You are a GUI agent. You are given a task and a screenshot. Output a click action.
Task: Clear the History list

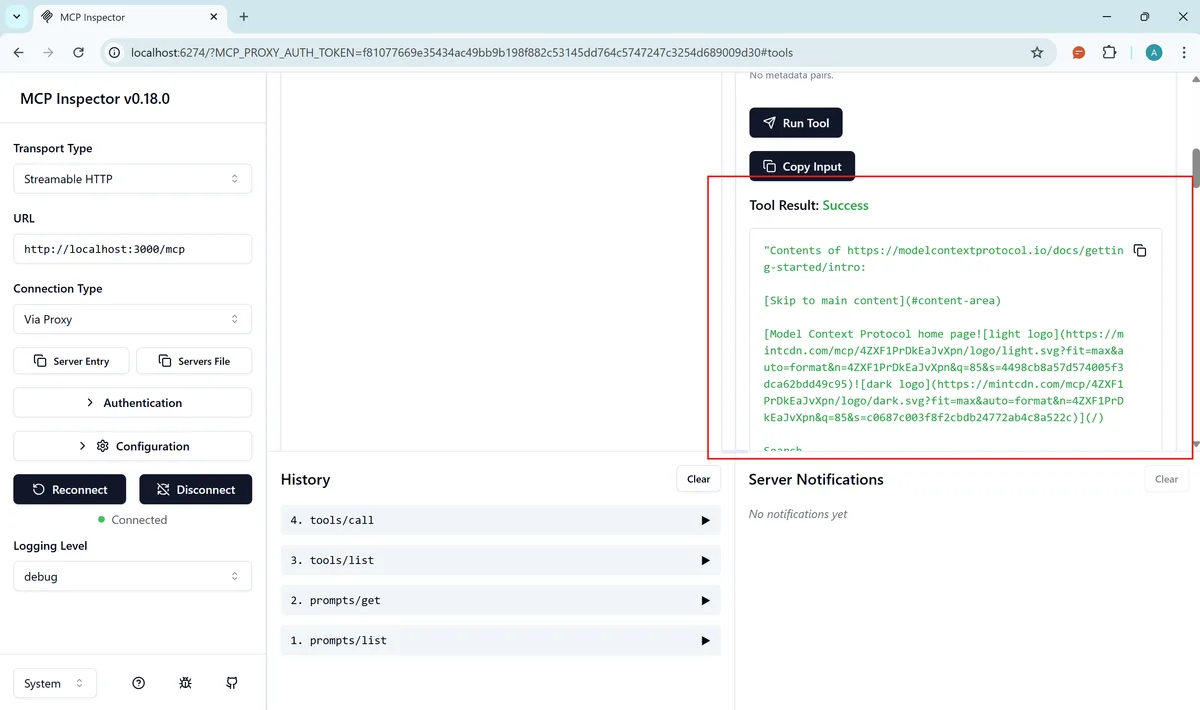click(x=698, y=479)
